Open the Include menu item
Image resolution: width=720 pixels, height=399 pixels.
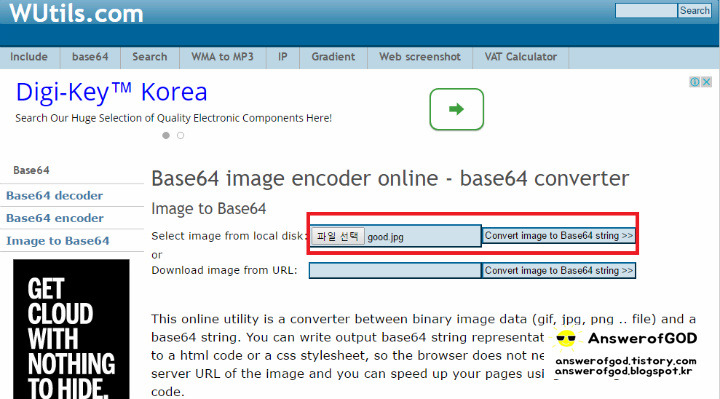(29, 57)
